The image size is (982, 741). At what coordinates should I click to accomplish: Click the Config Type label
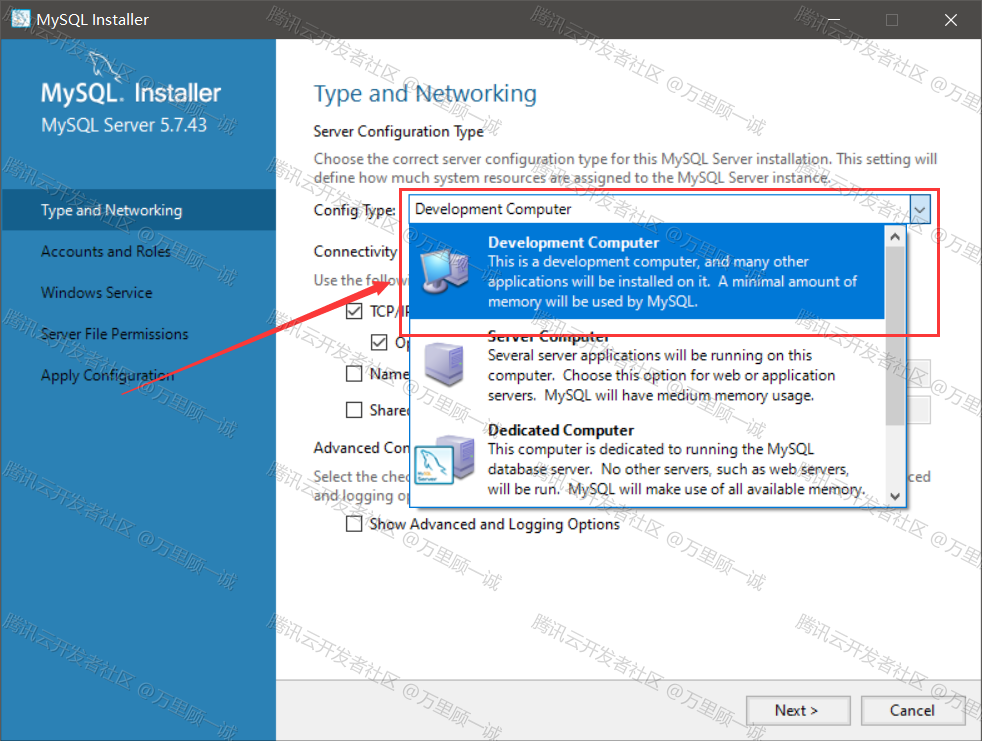point(354,210)
